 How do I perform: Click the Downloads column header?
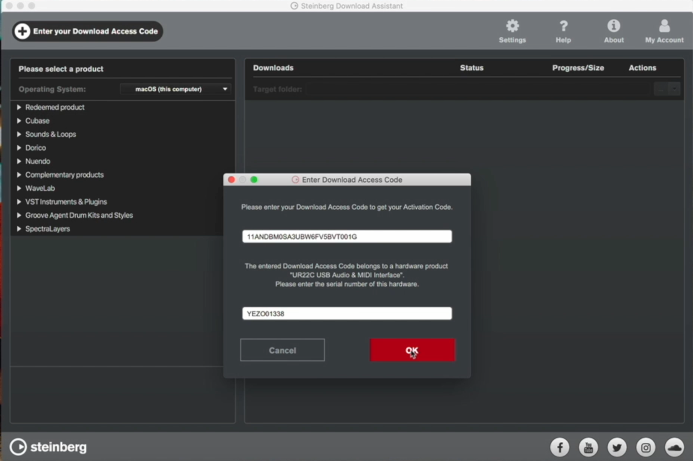click(x=273, y=68)
